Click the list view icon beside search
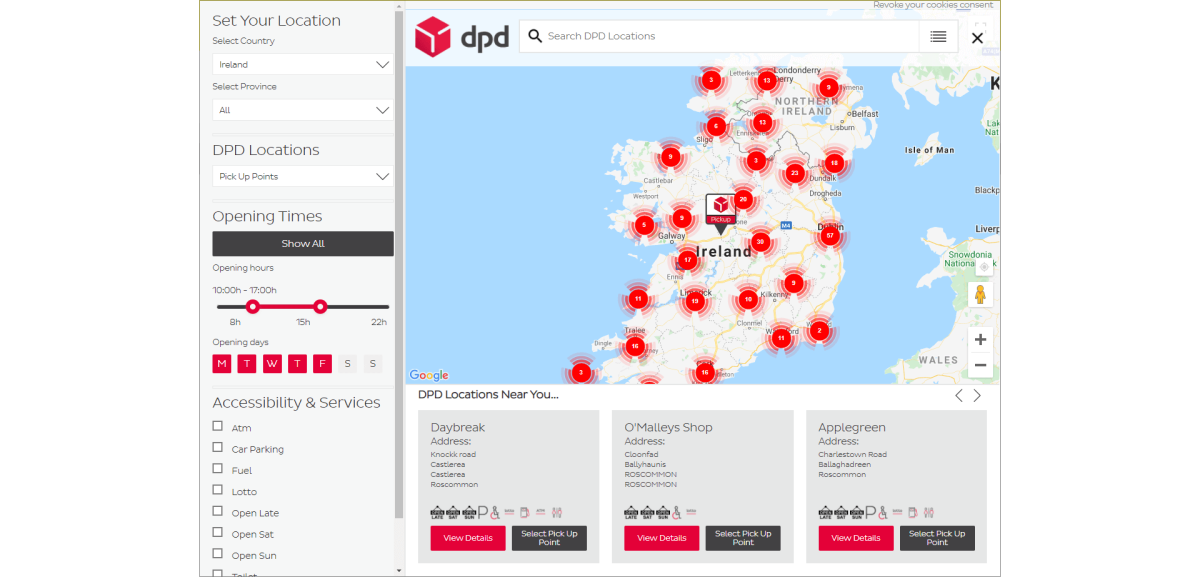 [938, 36]
